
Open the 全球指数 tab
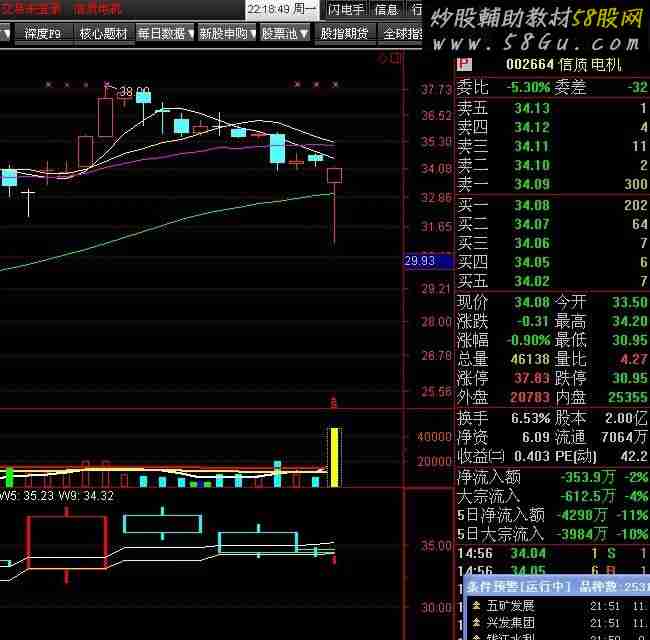(x=401, y=34)
